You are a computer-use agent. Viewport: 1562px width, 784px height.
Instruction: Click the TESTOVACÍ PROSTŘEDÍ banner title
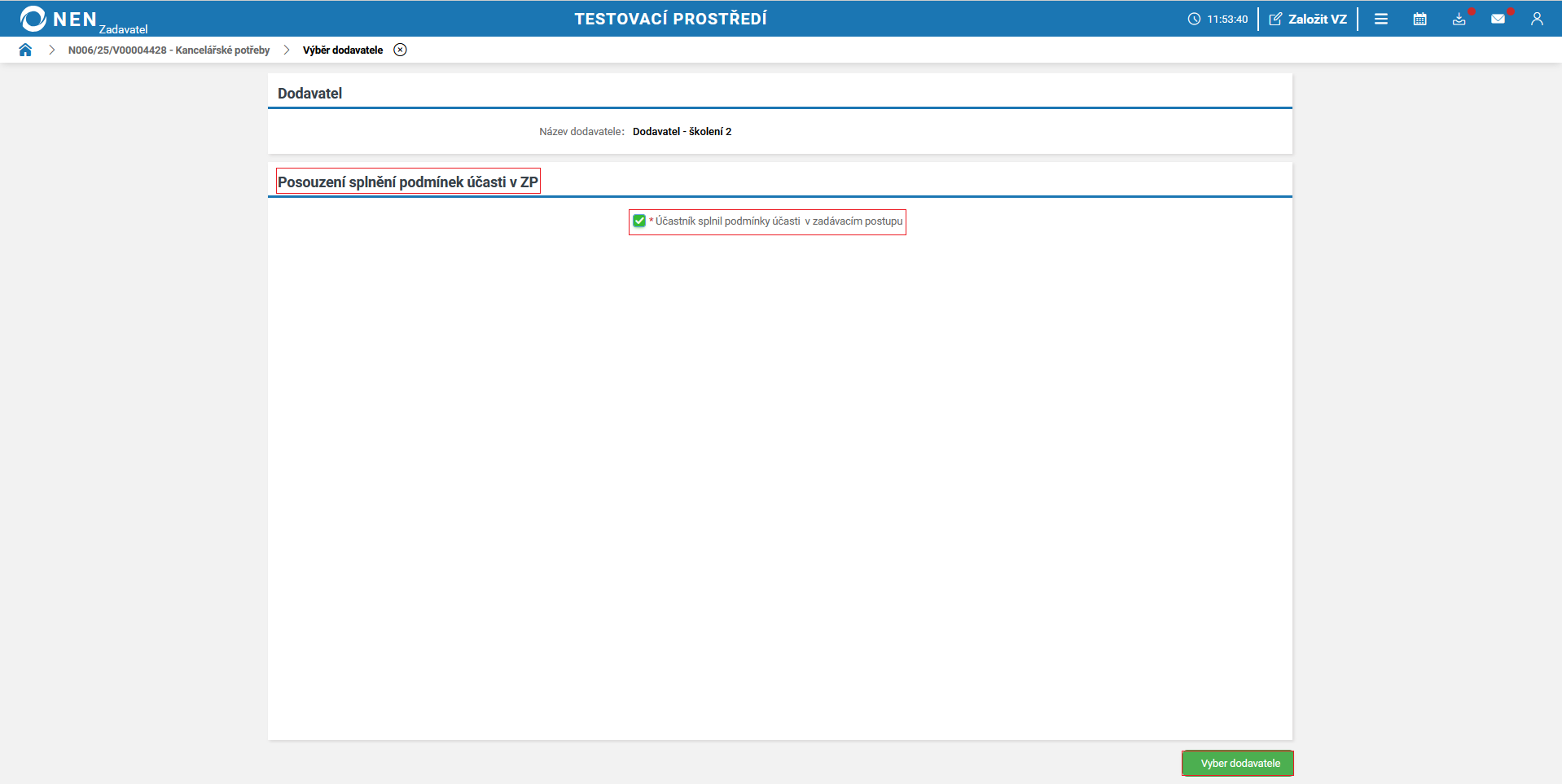click(x=671, y=19)
